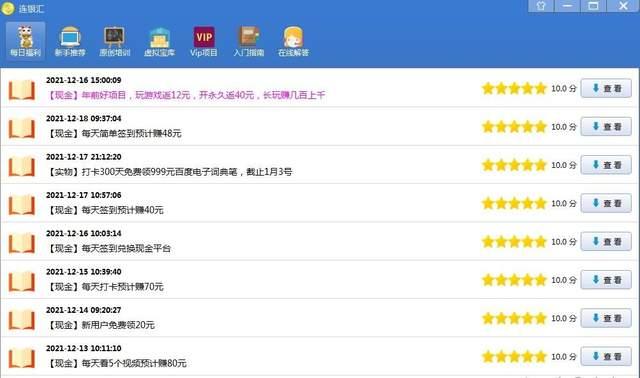Image resolution: width=640 pixels, height=378 pixels.
Task: View the 玩游戏送12元 project with 查看
Action: [x=606, y=88]
